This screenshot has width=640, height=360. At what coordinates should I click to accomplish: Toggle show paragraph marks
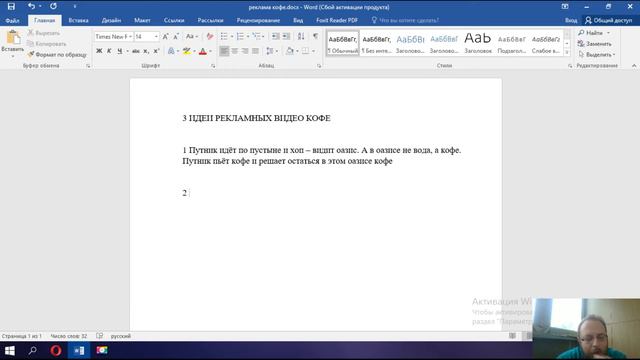tap(316, 37)
